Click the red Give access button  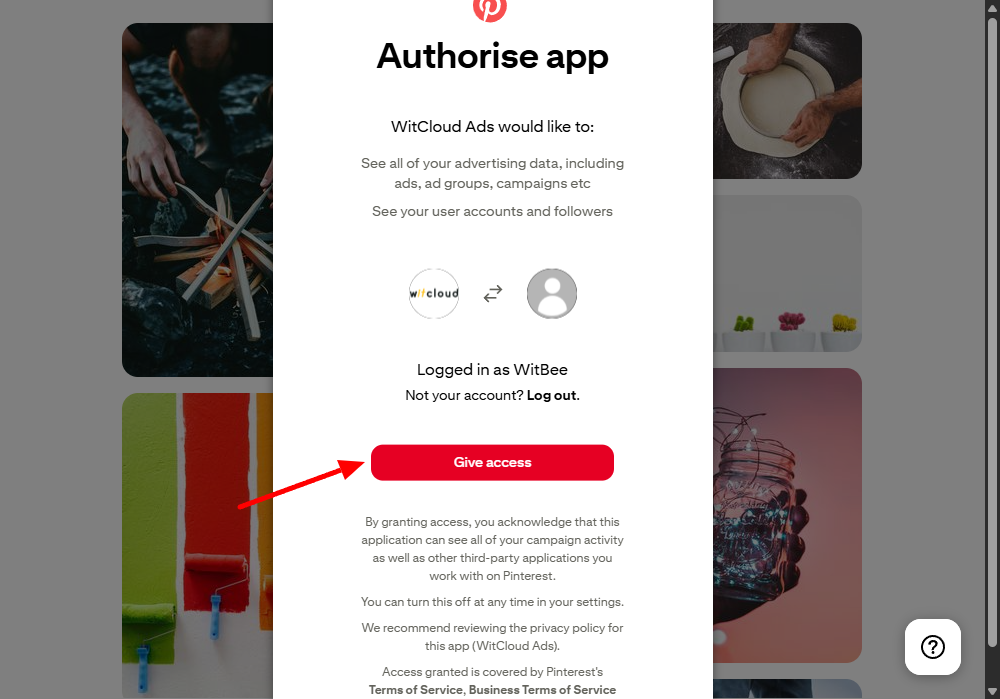click(492, 462)
